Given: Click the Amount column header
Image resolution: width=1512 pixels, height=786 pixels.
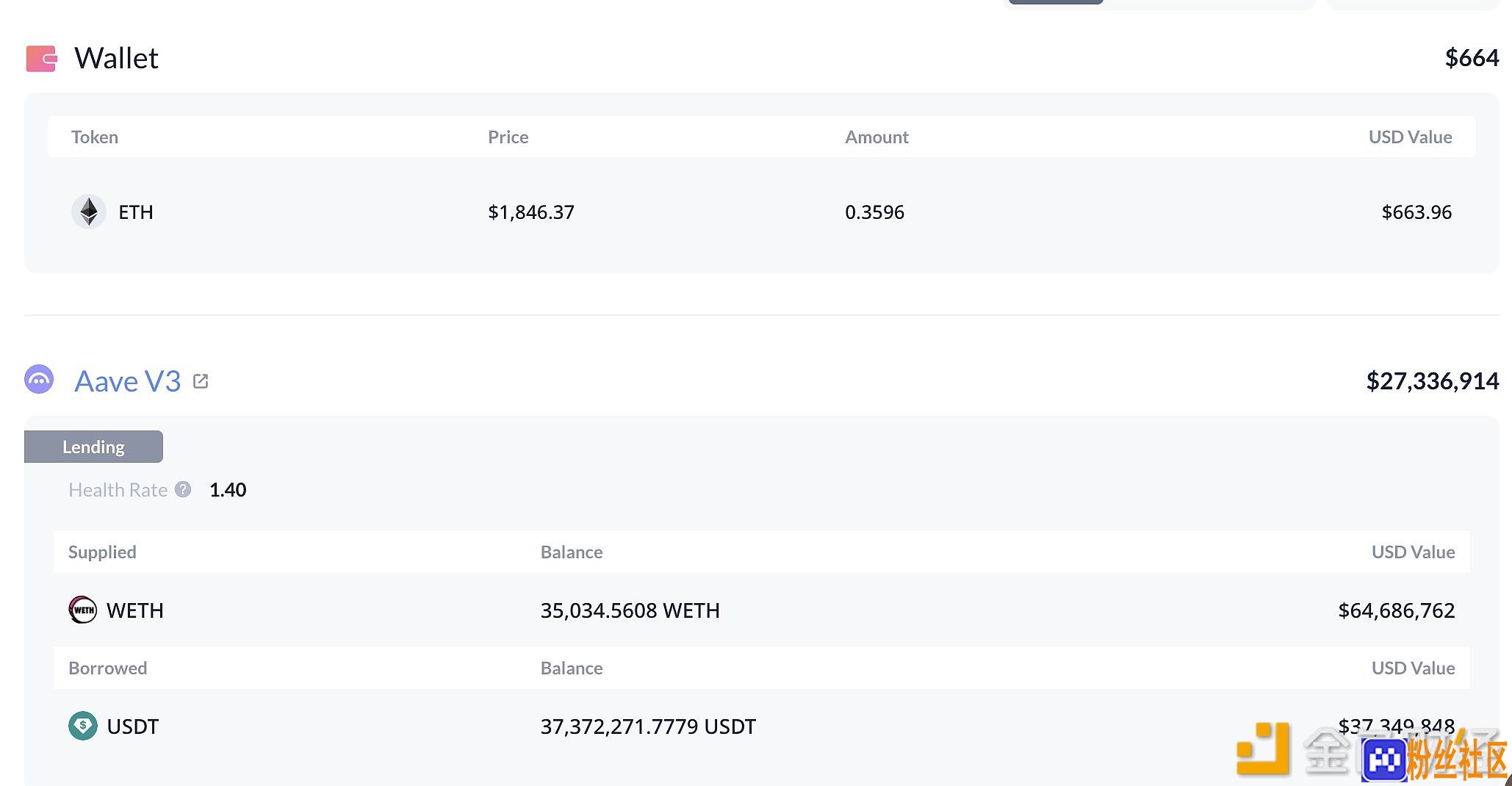Looking at the screenshot, I should 876,137.
